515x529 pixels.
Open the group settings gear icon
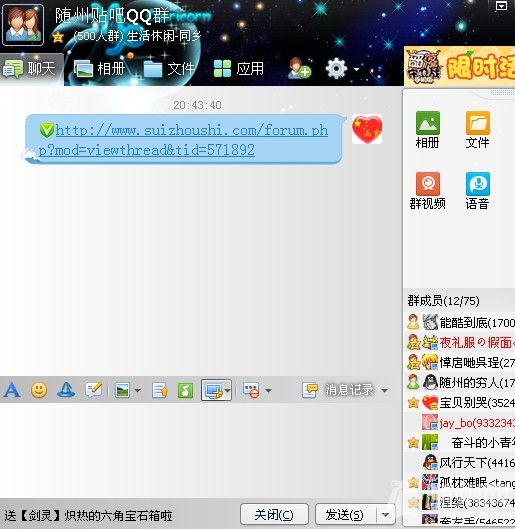click(336, 68)
